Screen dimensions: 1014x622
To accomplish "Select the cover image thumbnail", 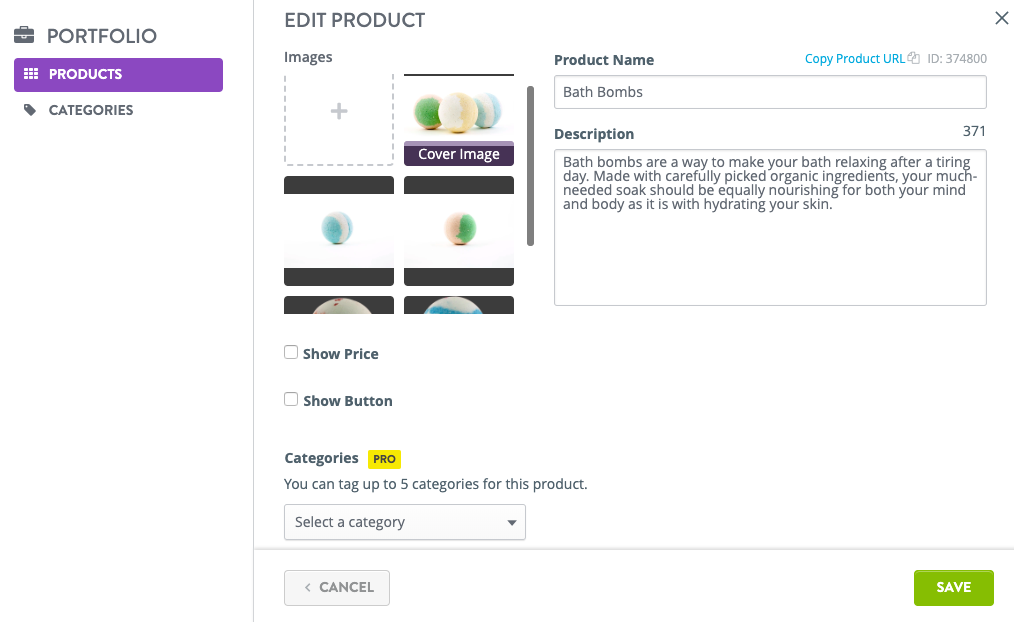I will 458,120.
